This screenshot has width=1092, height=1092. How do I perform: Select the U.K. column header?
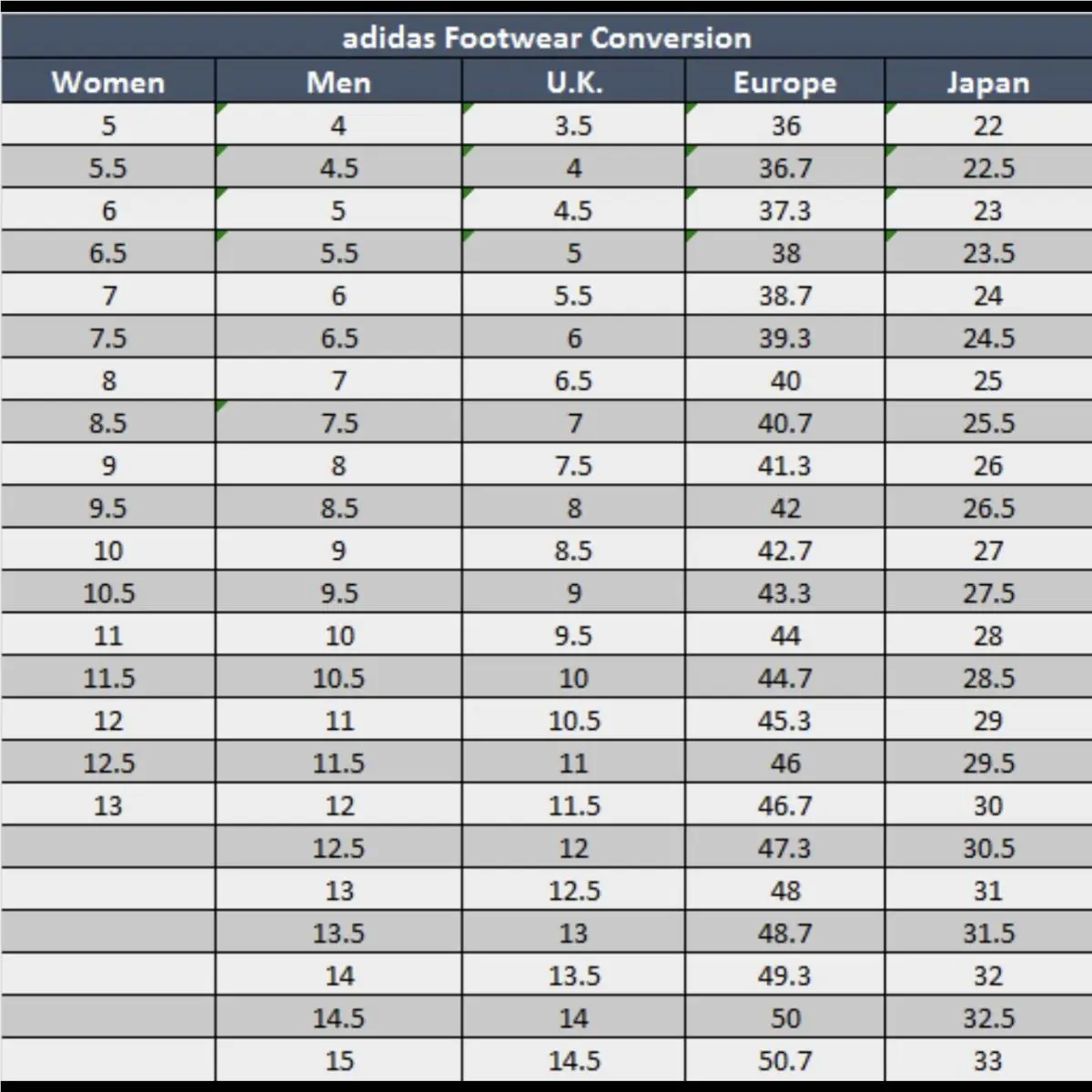coord(573,82)
